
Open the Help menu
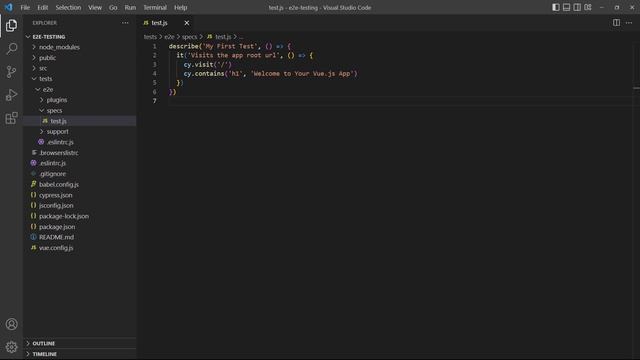(180, 7)
